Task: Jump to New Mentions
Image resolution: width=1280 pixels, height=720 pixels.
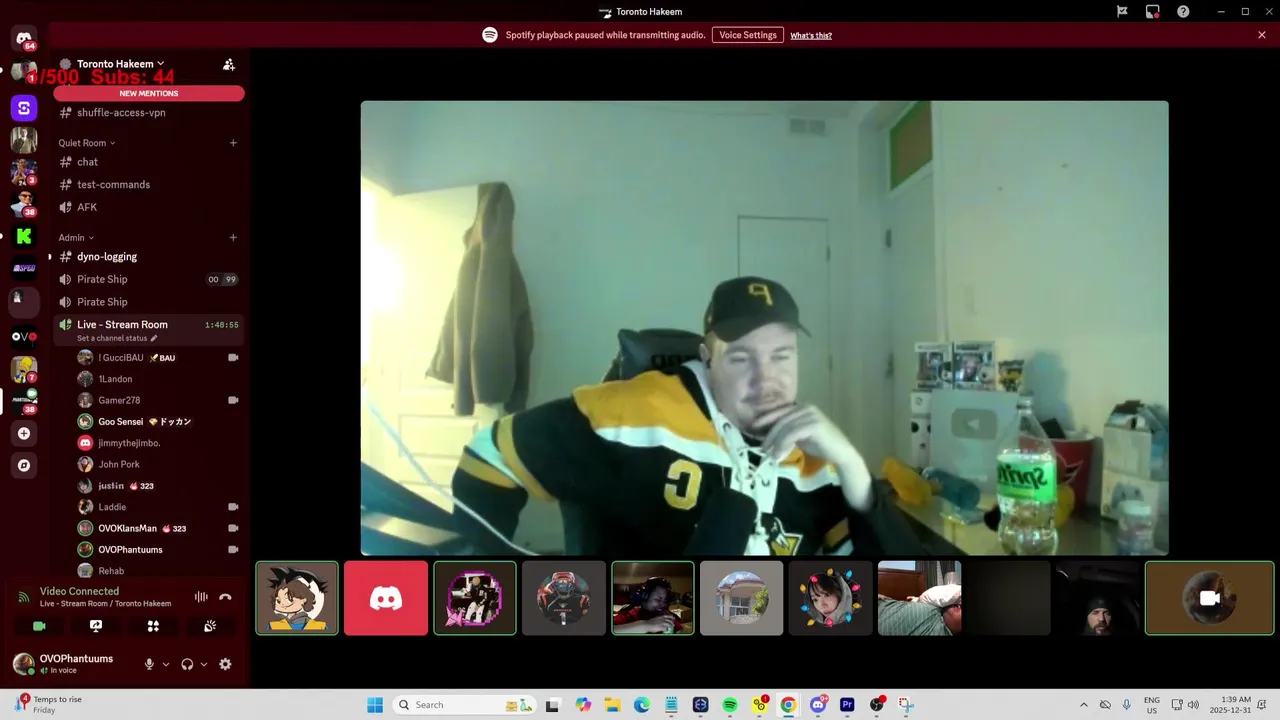Action: tap(149, 93)
